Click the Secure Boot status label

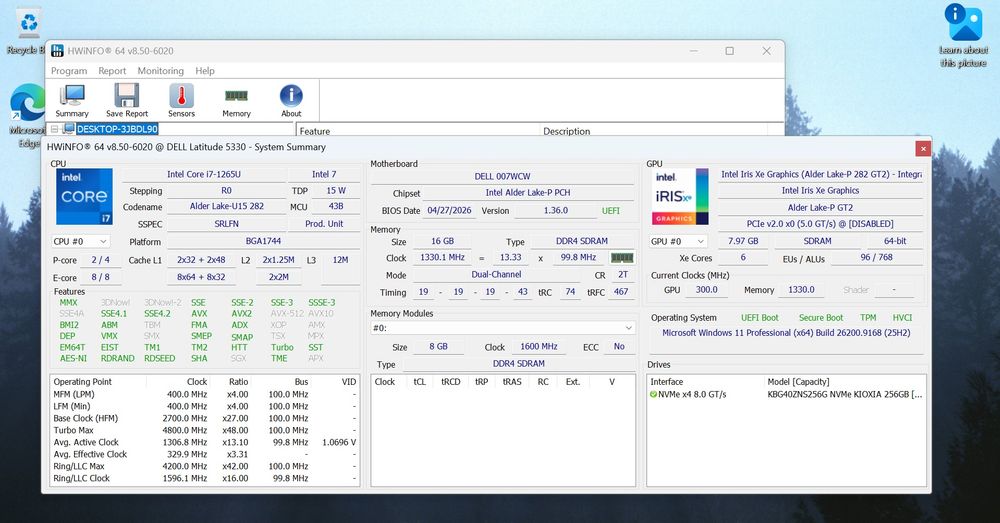[821, 318]
